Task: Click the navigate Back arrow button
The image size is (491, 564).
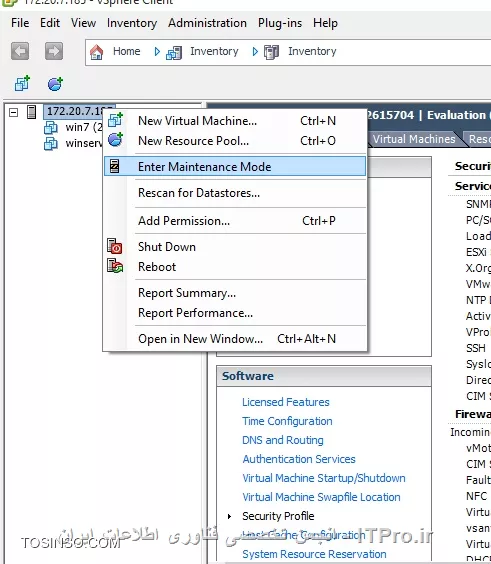Action: pos(20,51)
